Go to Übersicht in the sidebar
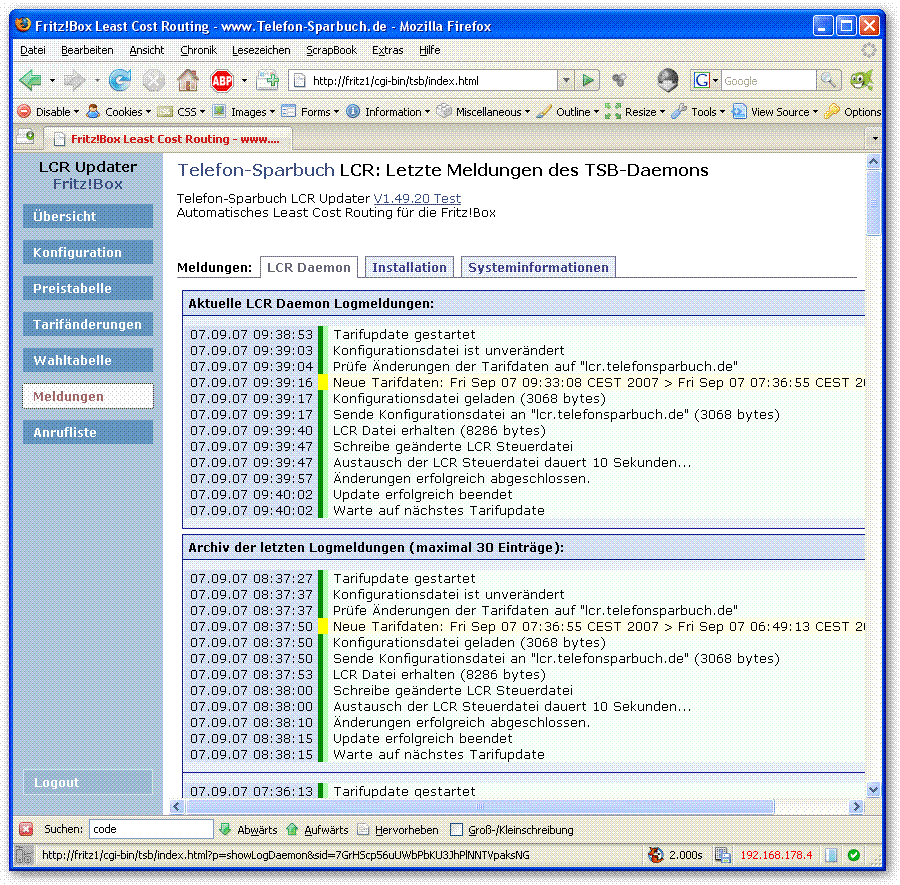 click(x=88, y=216)
